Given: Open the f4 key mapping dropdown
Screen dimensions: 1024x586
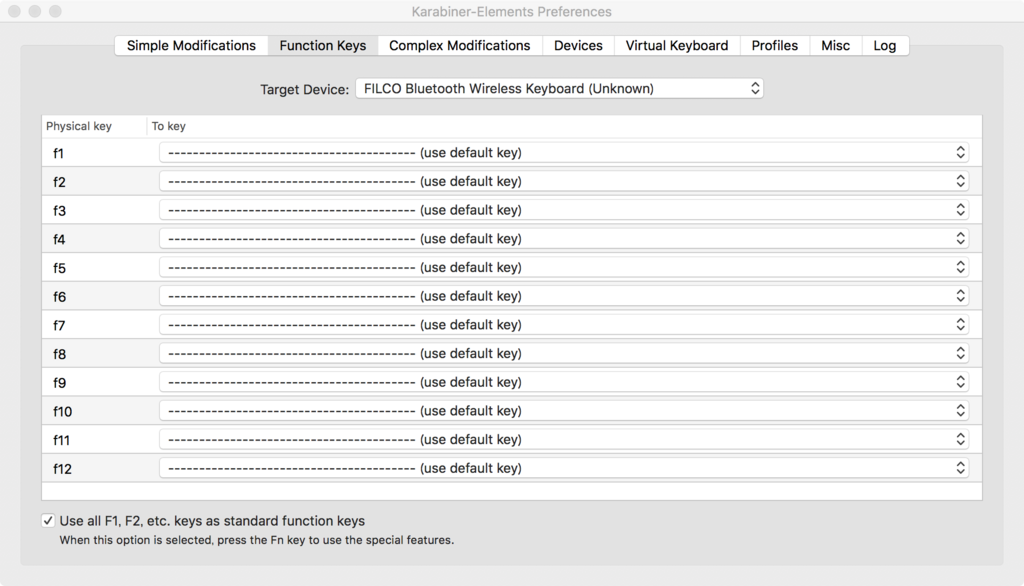Looking at the screenshot, I should (x=564, y=238).
